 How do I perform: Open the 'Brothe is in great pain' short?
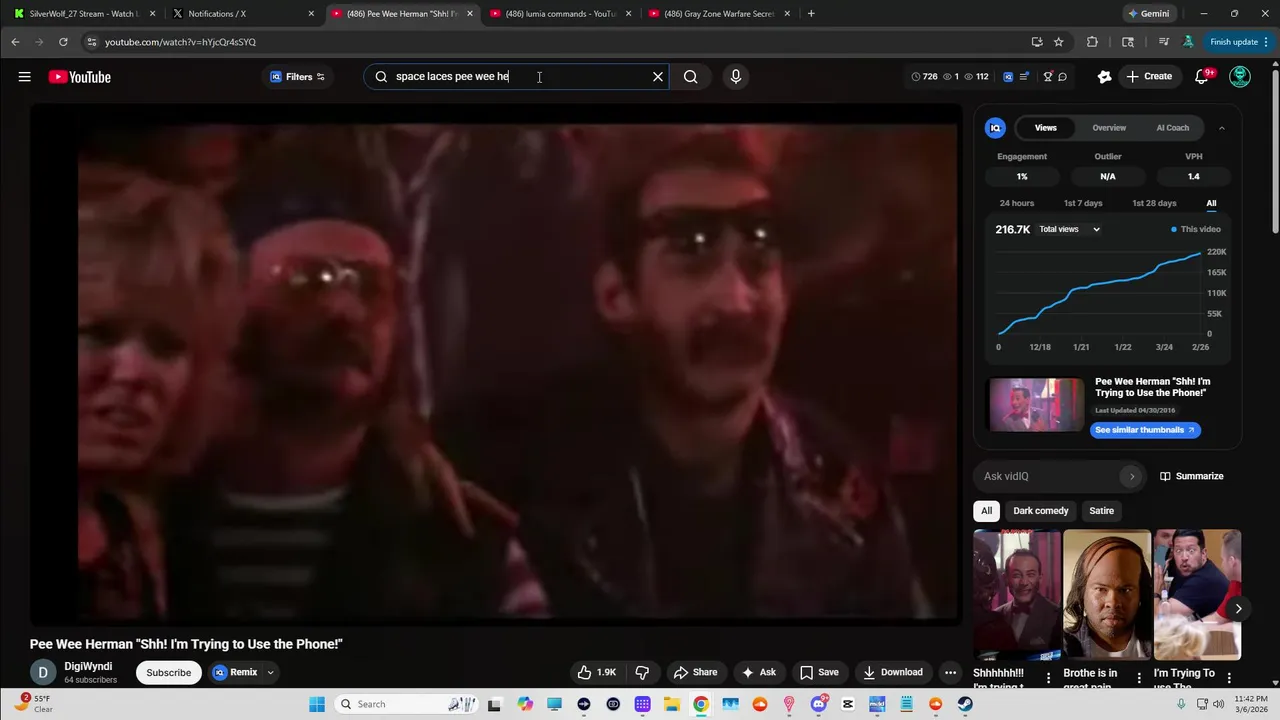1107,595
